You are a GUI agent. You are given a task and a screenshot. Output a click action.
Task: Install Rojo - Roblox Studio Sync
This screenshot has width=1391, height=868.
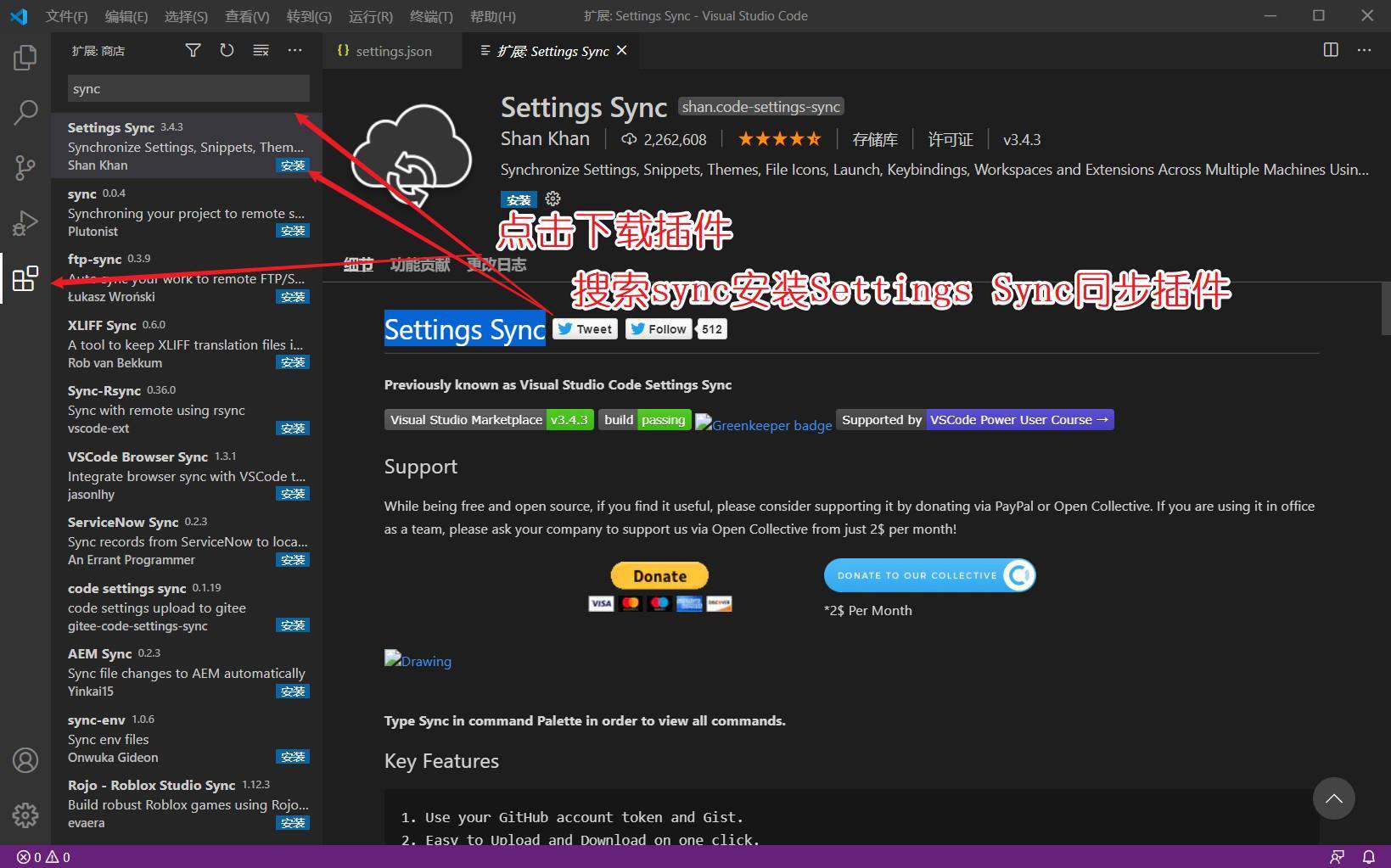pyautogui.click(x=293, y=823)
